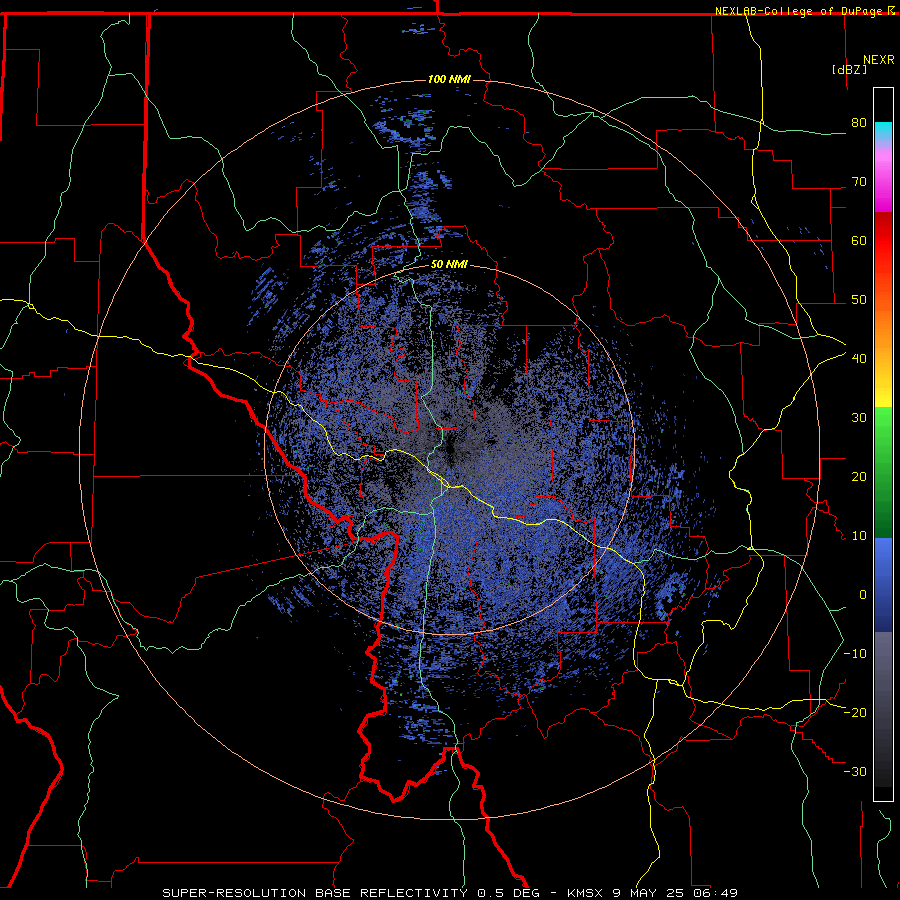Click the 50 NMI range ring label

click(449, 265)
